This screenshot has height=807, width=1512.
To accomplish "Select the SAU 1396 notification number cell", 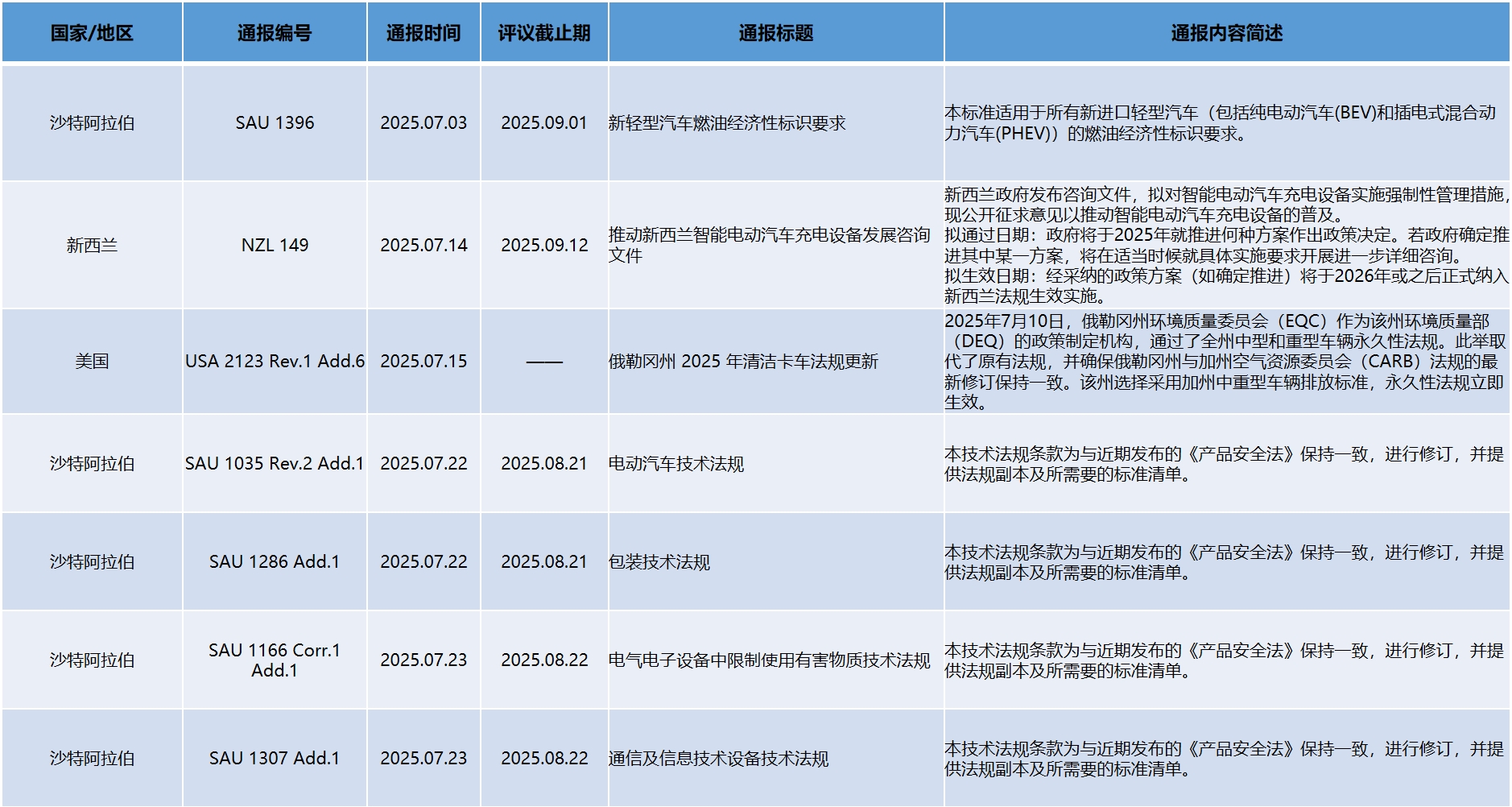I will pyautogui.click(x=275, y=123).
